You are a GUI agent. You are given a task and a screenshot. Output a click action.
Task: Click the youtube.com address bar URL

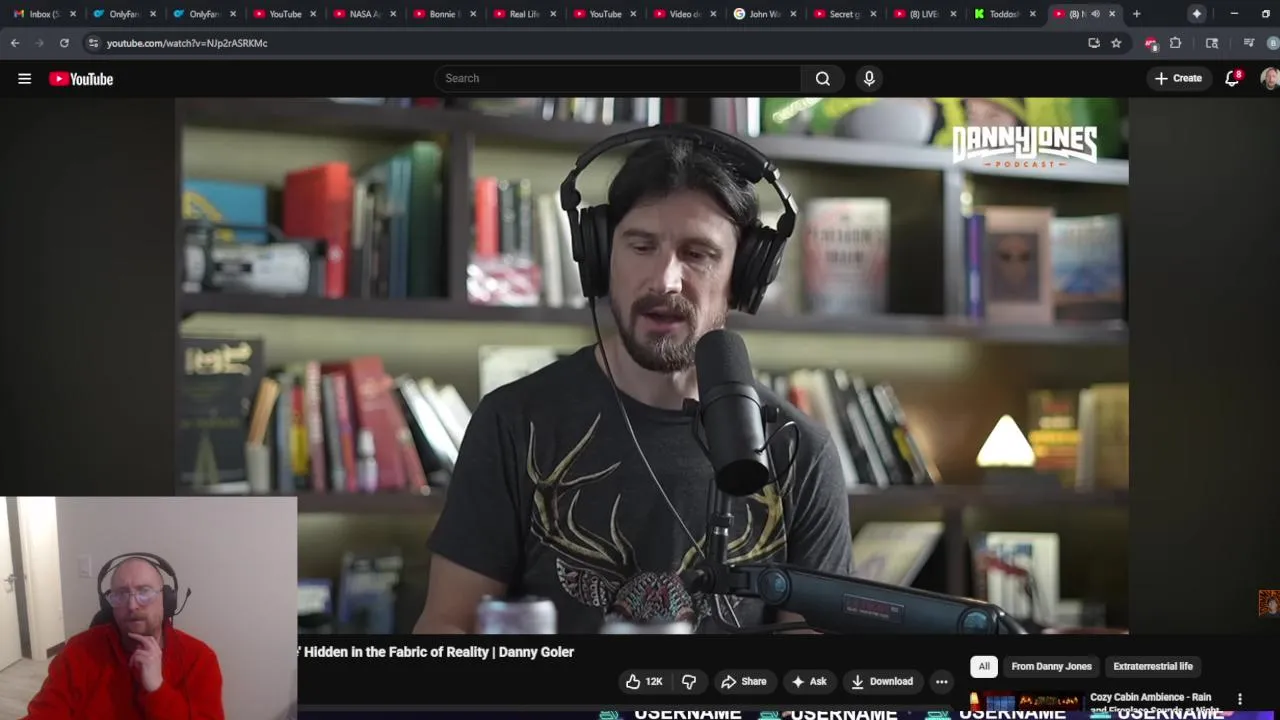coord(187,43)
